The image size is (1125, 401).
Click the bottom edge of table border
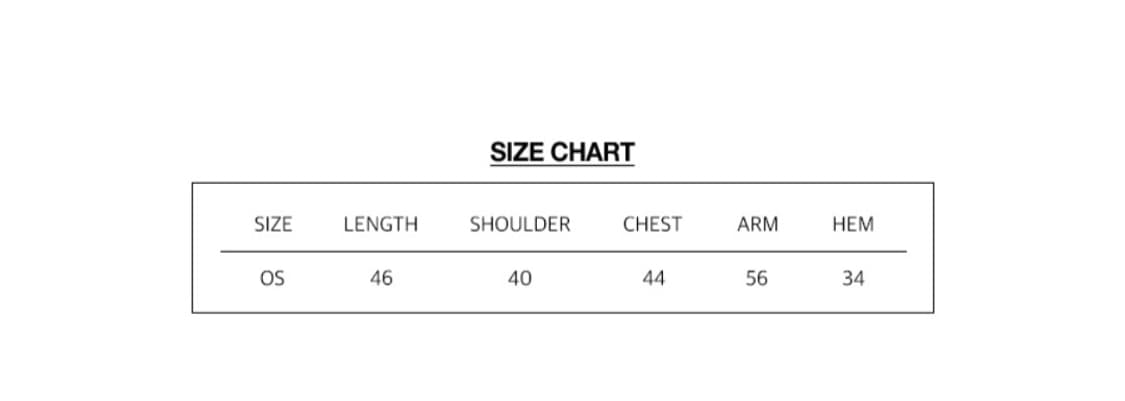click(563, 312)
